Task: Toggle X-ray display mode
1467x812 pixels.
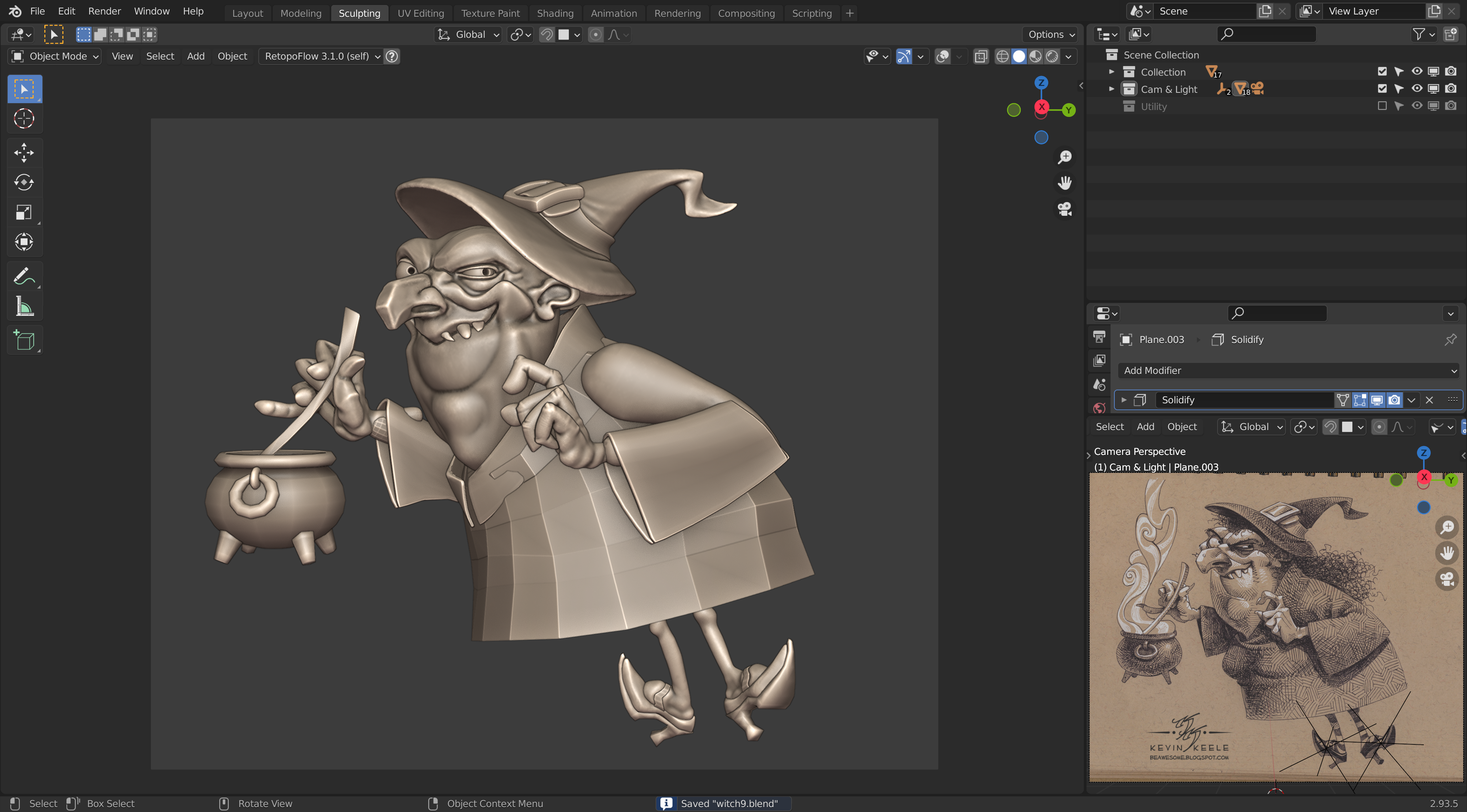Action: click(981, 57)
